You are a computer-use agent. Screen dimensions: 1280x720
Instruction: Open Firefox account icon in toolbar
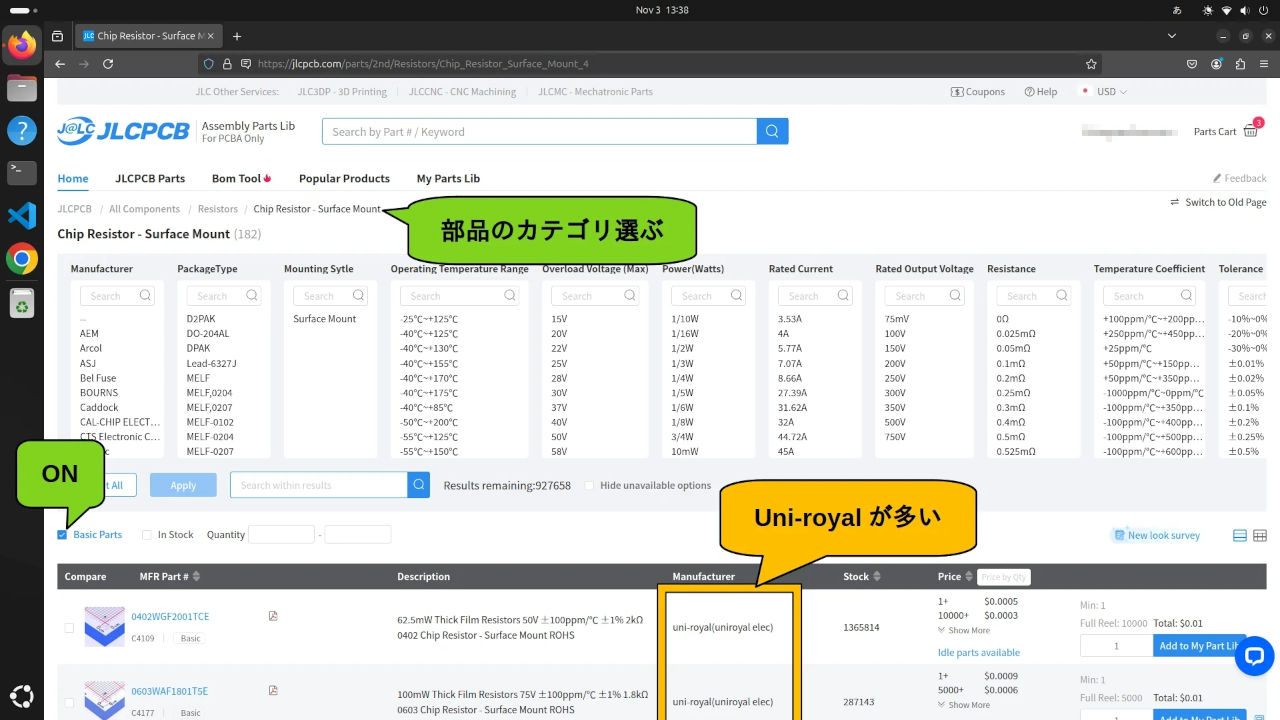[x=1216, y=63]
